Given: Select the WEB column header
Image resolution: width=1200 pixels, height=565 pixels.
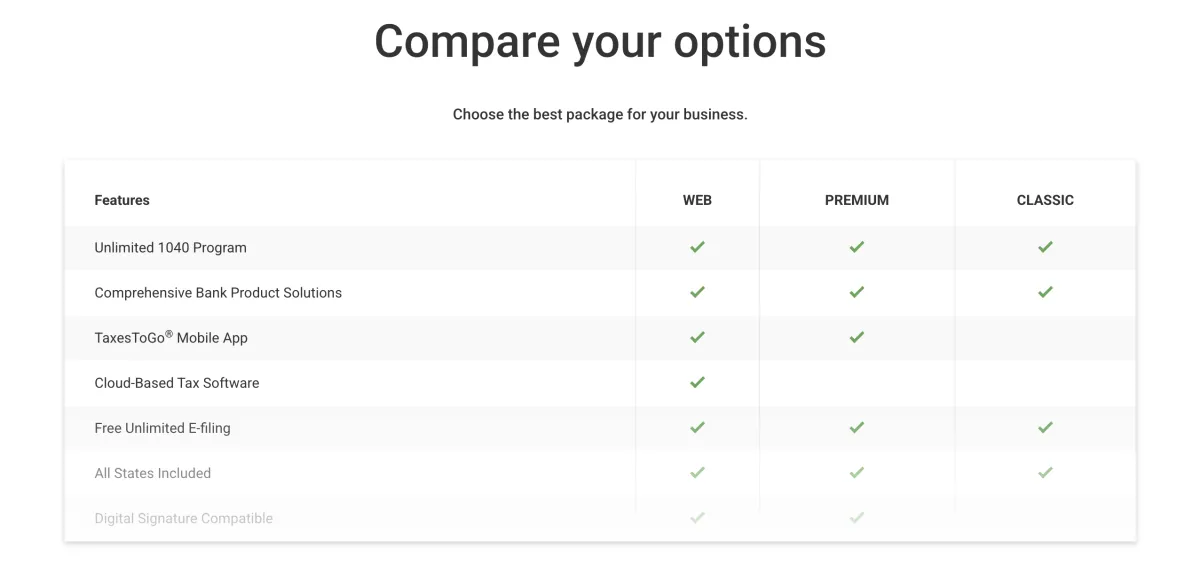Looking at the screenshot, I should tap(697, 200).
